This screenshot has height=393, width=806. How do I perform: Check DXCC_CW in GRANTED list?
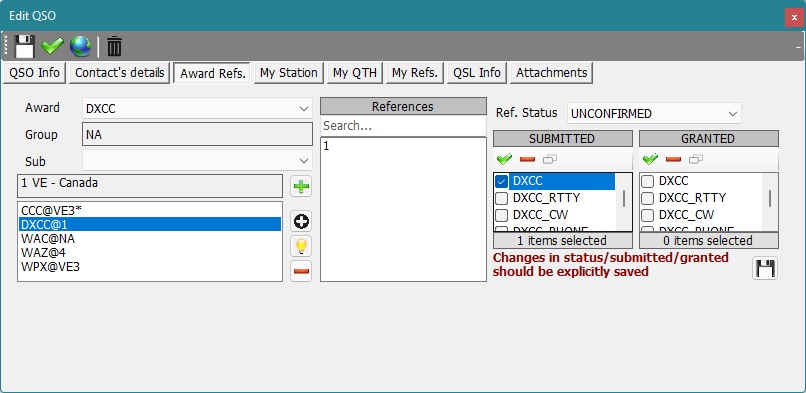[x=648, y=215]
